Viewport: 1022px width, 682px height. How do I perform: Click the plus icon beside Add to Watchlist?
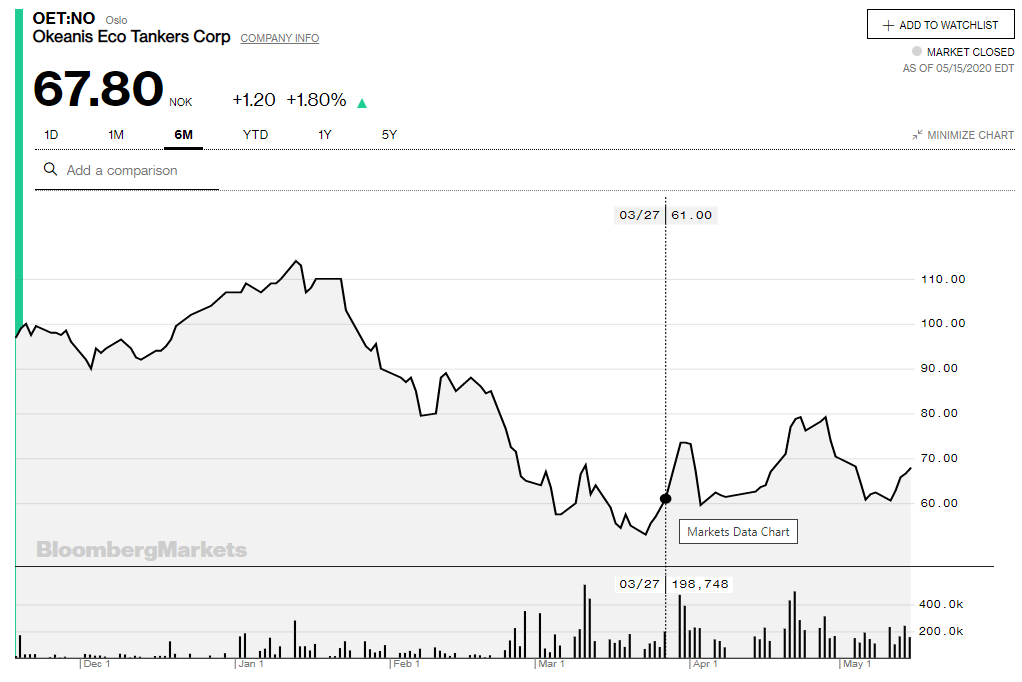pos(887,25)
